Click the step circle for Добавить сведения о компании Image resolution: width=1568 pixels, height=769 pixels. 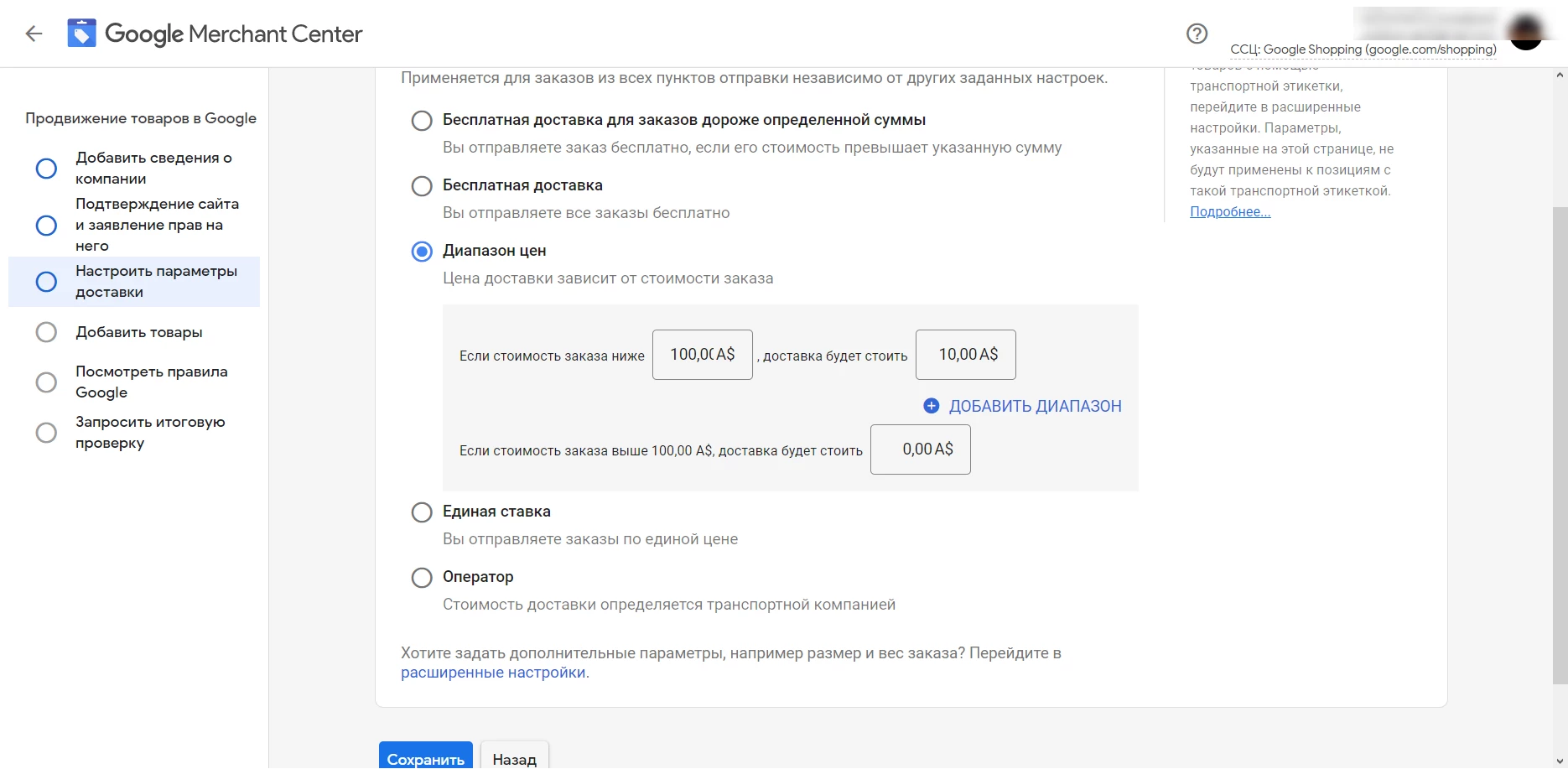click(x=46, y=169)
